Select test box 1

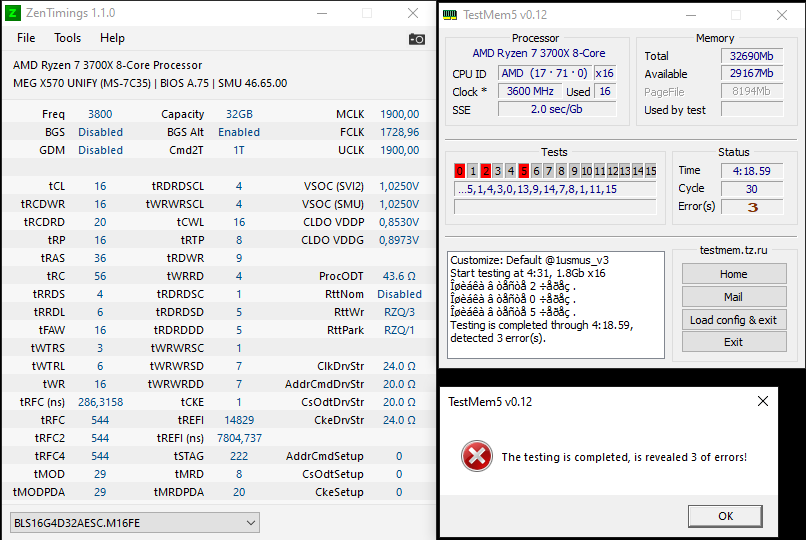(473, 171)
